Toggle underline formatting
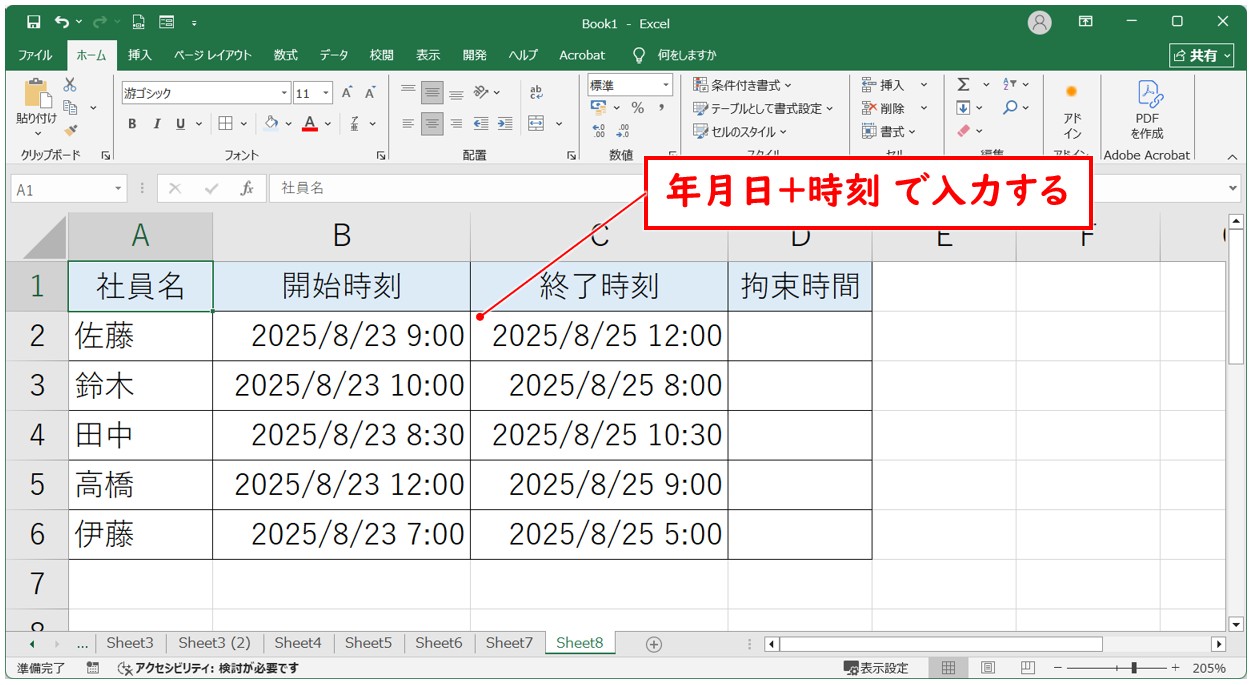 click(x=180, y=124)
